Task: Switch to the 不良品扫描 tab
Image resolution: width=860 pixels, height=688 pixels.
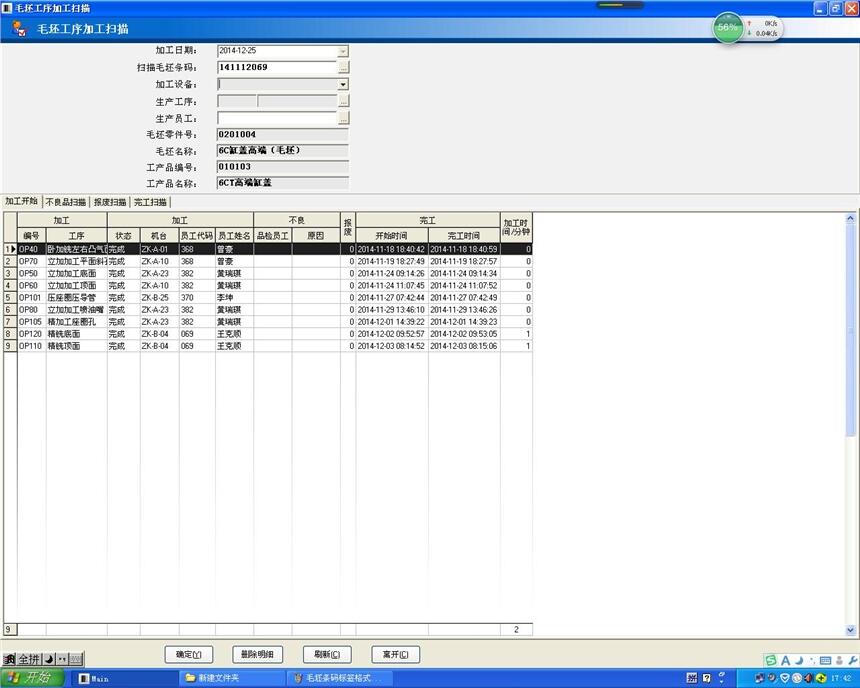Action: [x=66, y=202]
